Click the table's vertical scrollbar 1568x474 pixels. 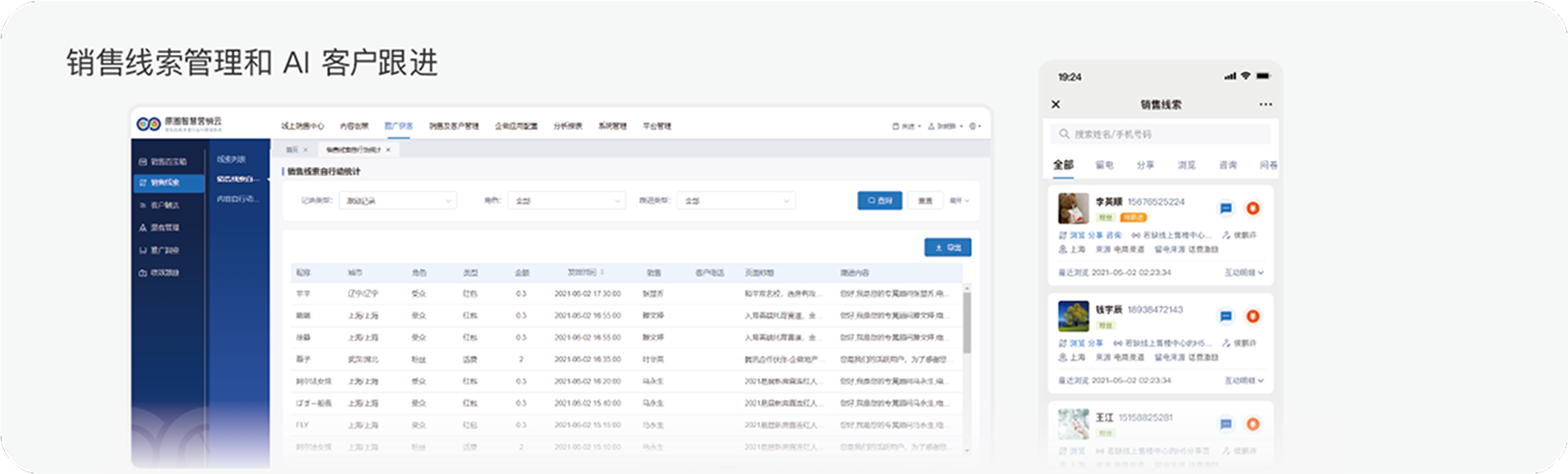click(x=967, y=322)
